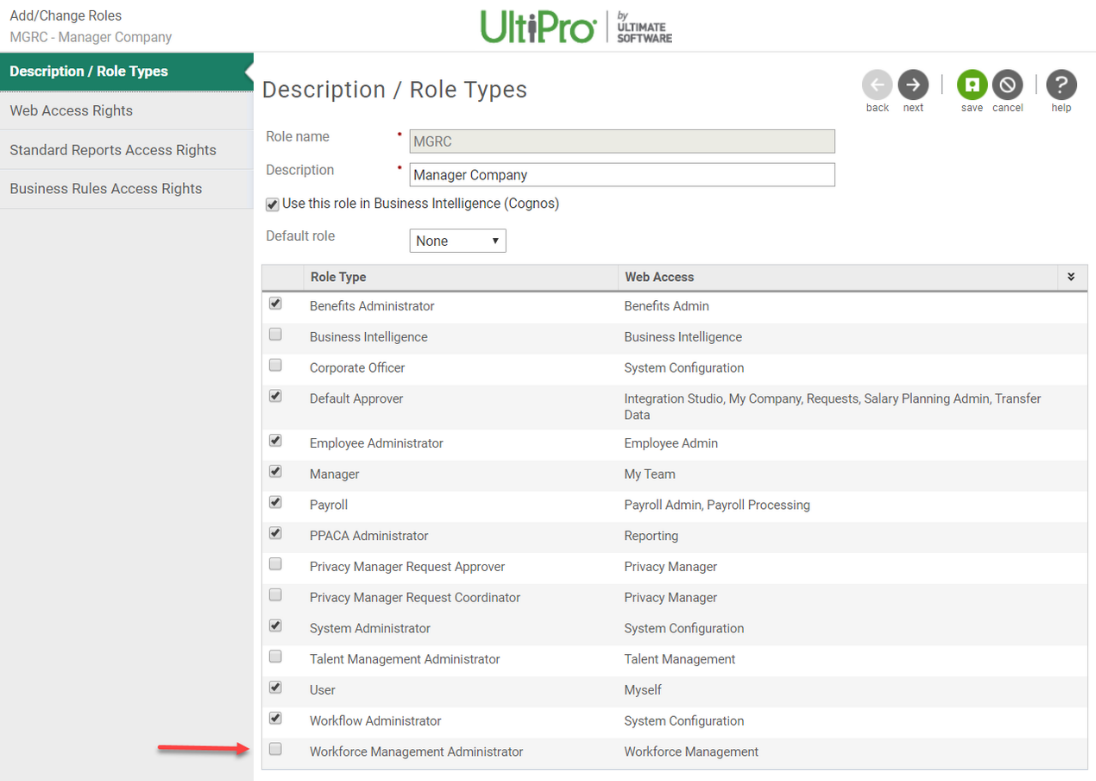Switch to Standard Reports Access Rights
1096x781 pixels.
(x=113, y=150)
